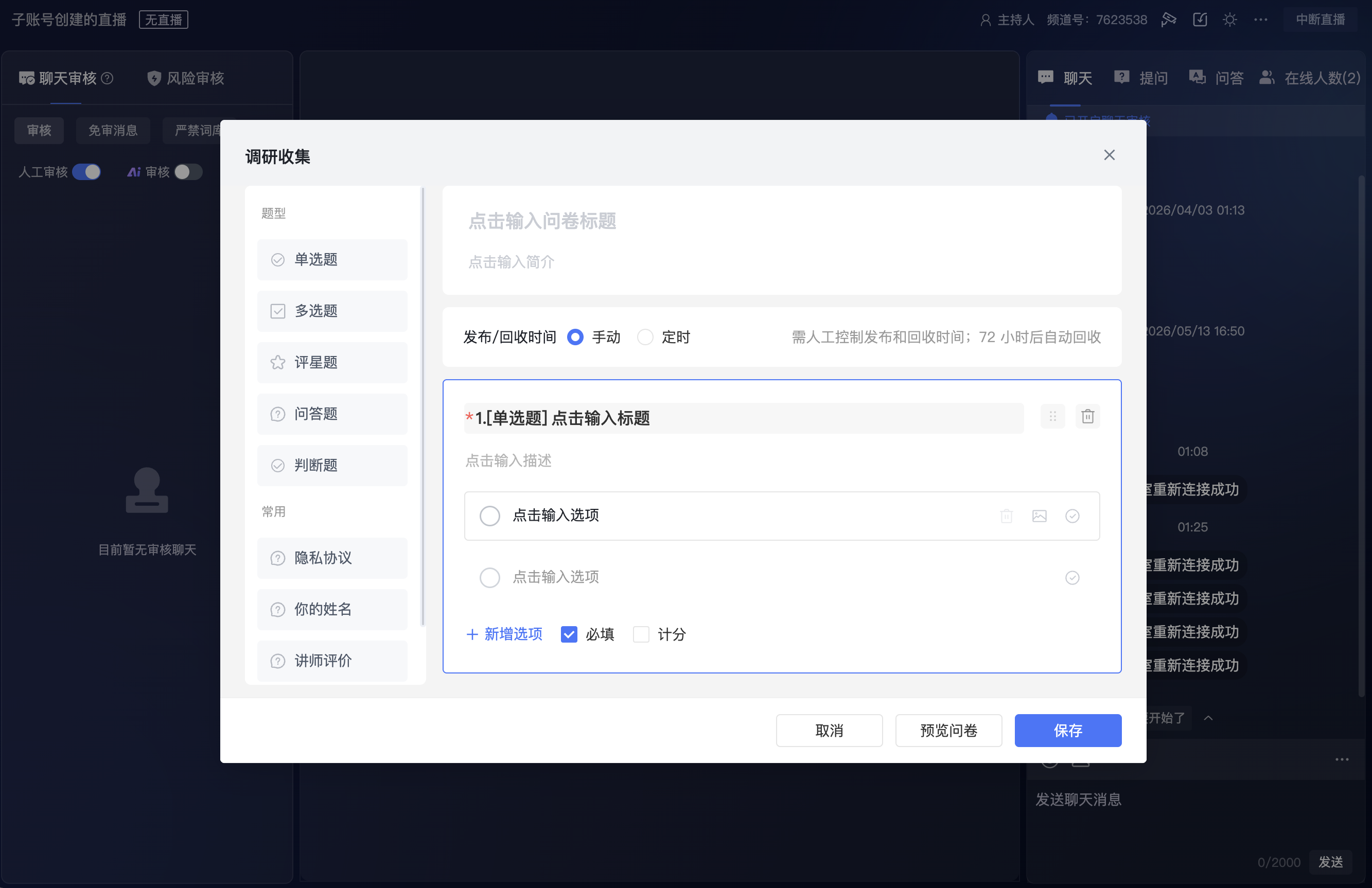Mark second option as correct answer
1372x888 pixels.
(x=1071, y=577)
